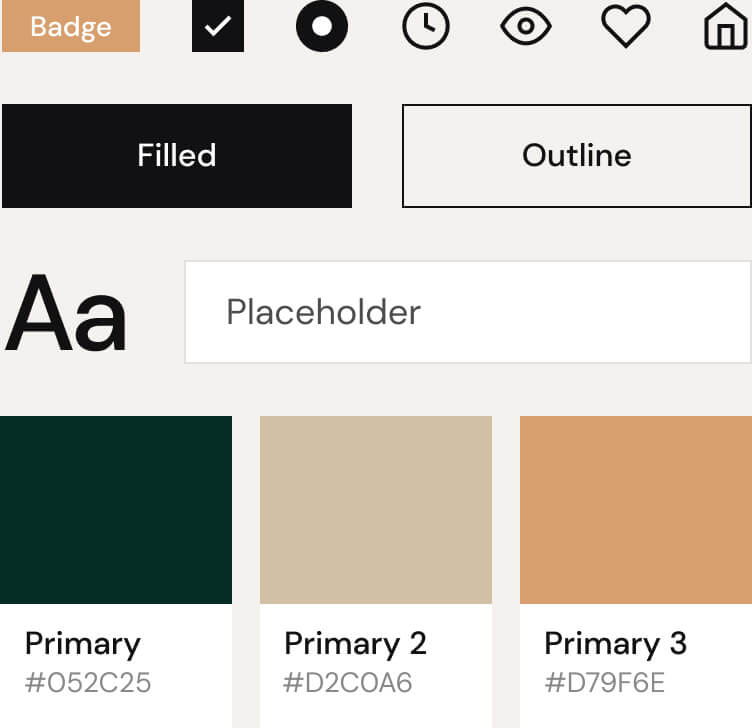
Task: Click the Primary 2 color name label
Action: pos(356,643)
